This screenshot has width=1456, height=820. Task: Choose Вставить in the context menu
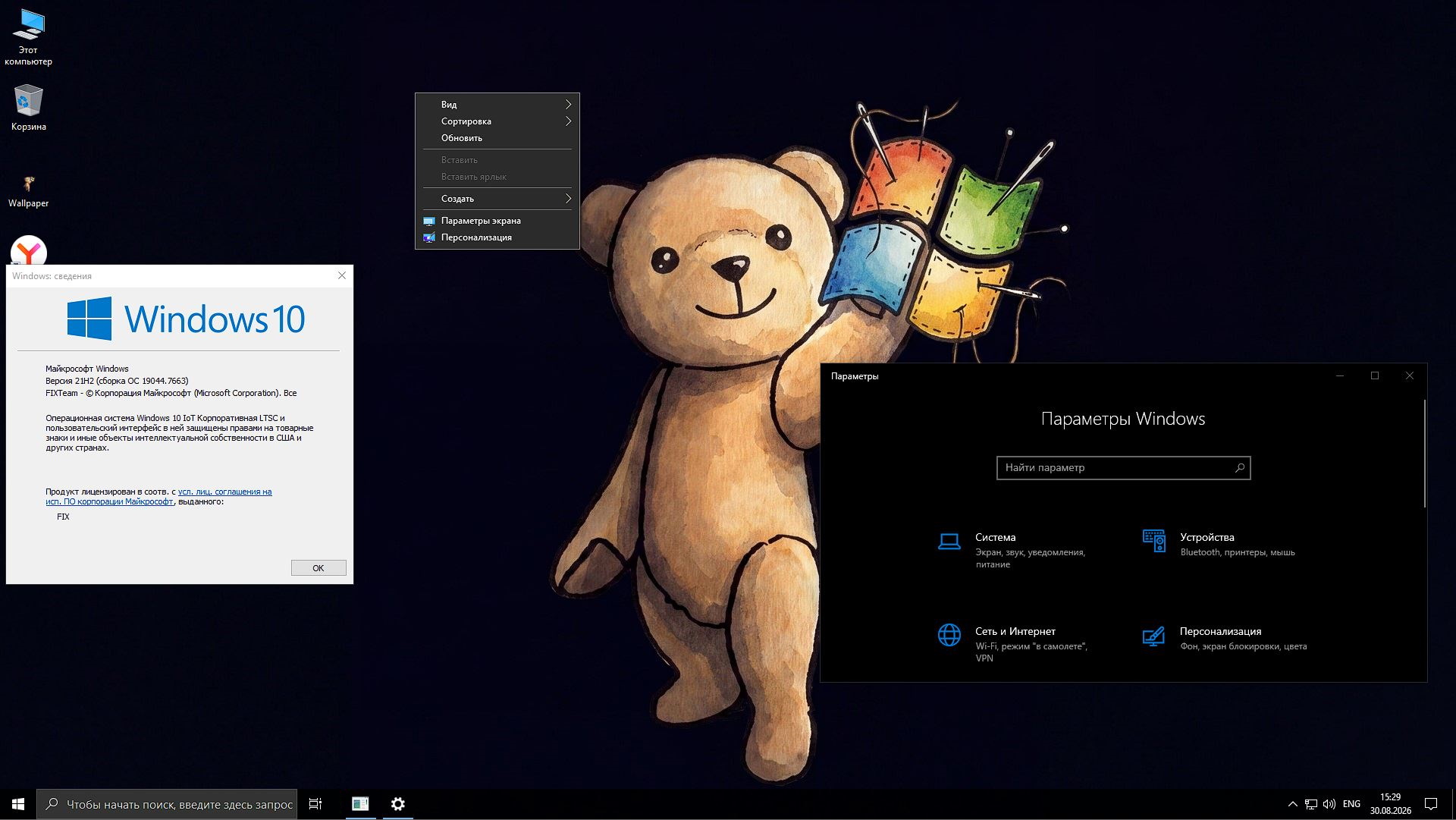coord(497,160)
